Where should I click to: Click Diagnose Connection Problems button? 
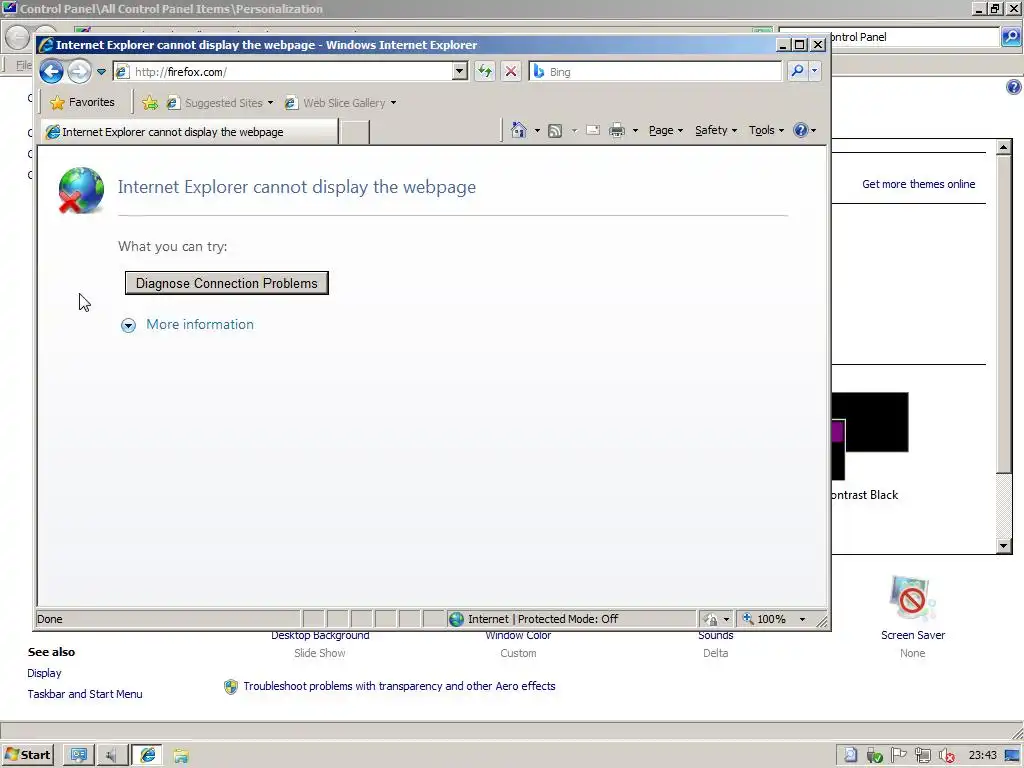click(x=227, y=283)
